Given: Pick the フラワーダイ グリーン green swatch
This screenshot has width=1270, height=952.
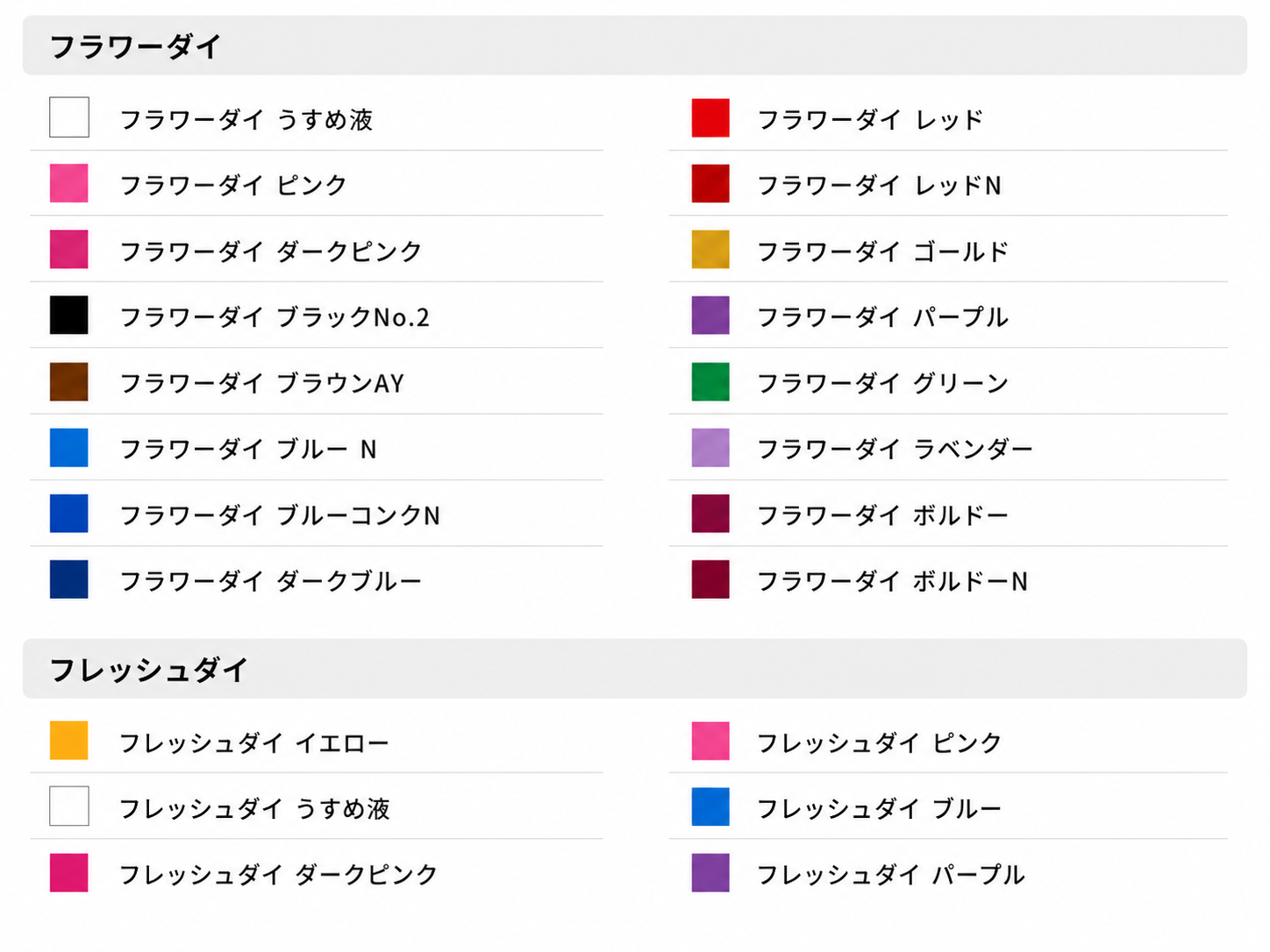Looking at the screenshot, I should click(x=710, y=381).
